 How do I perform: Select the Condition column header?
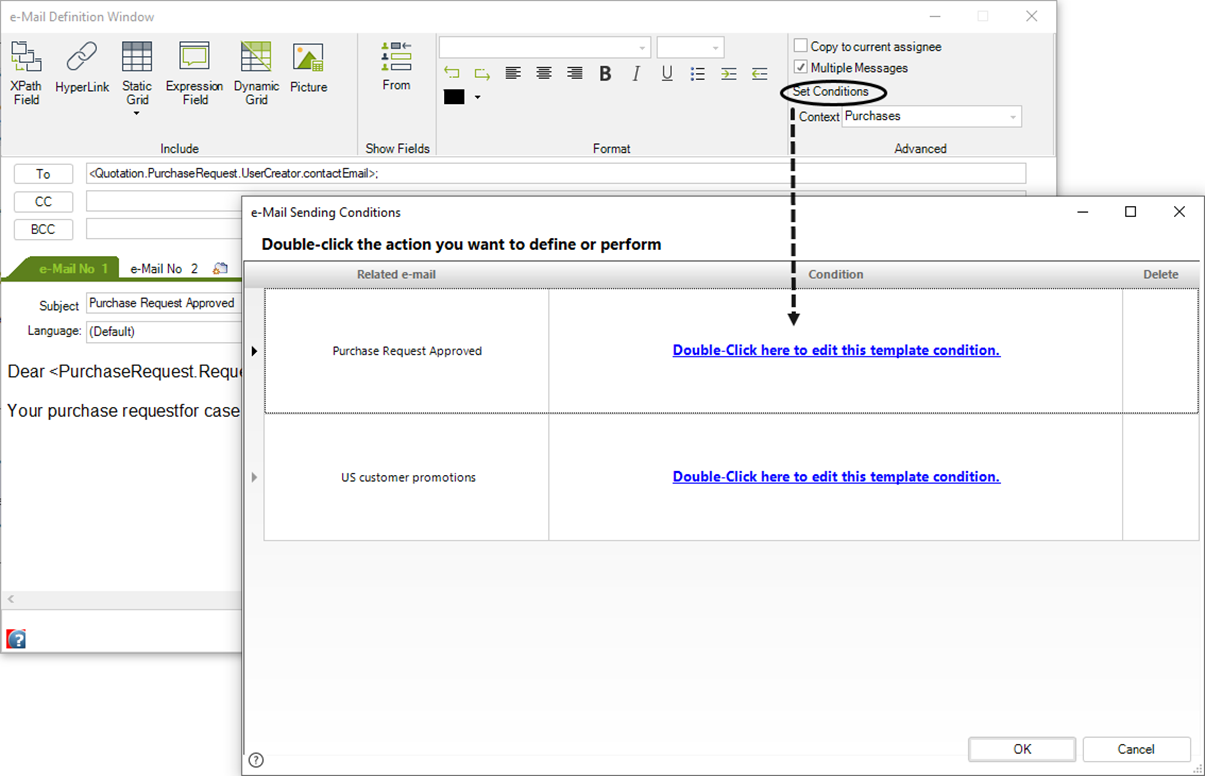point(836,274)
